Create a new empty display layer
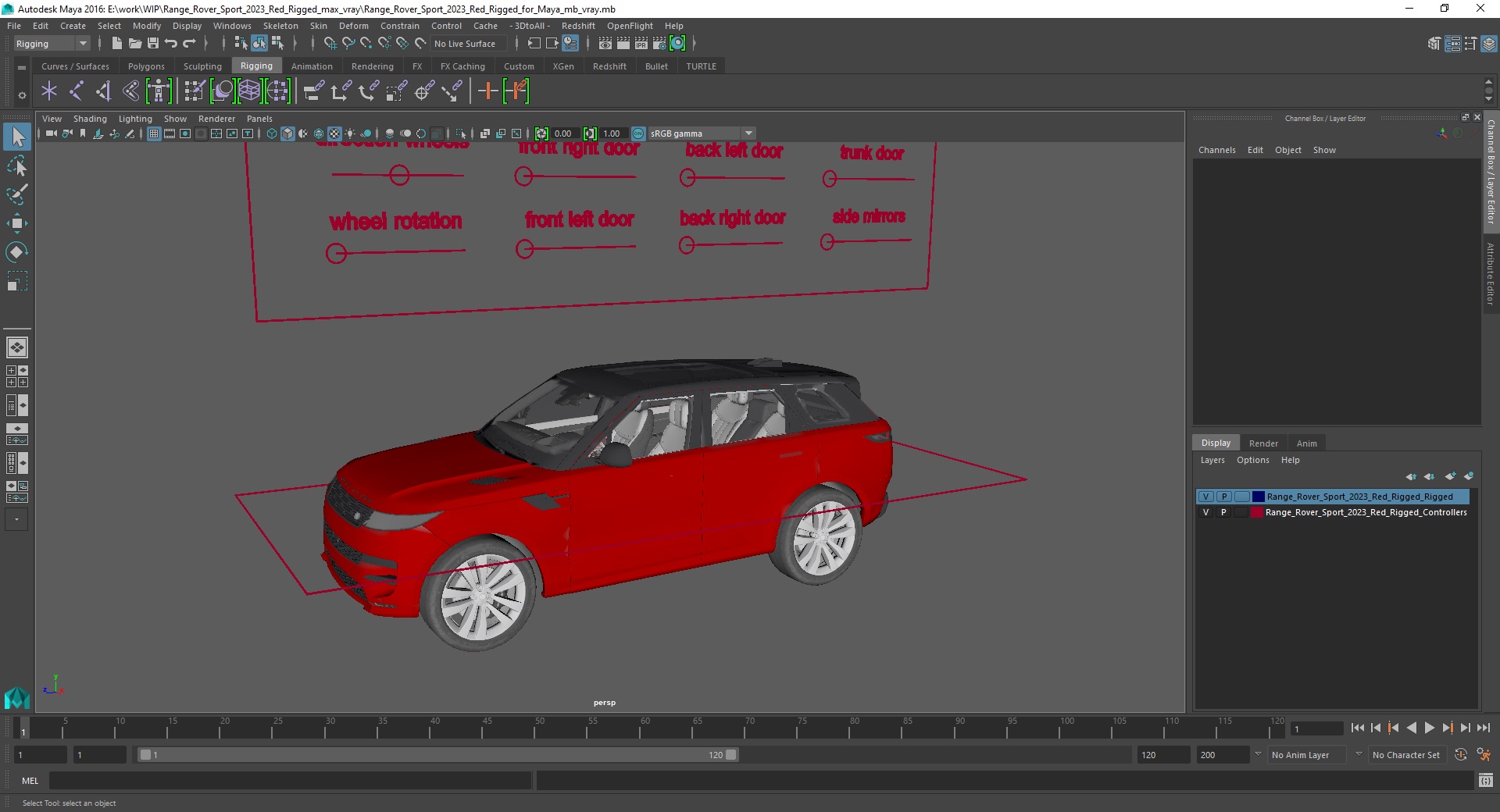The width and height of the screenshot is (1500, 812). pos(1450,476)
